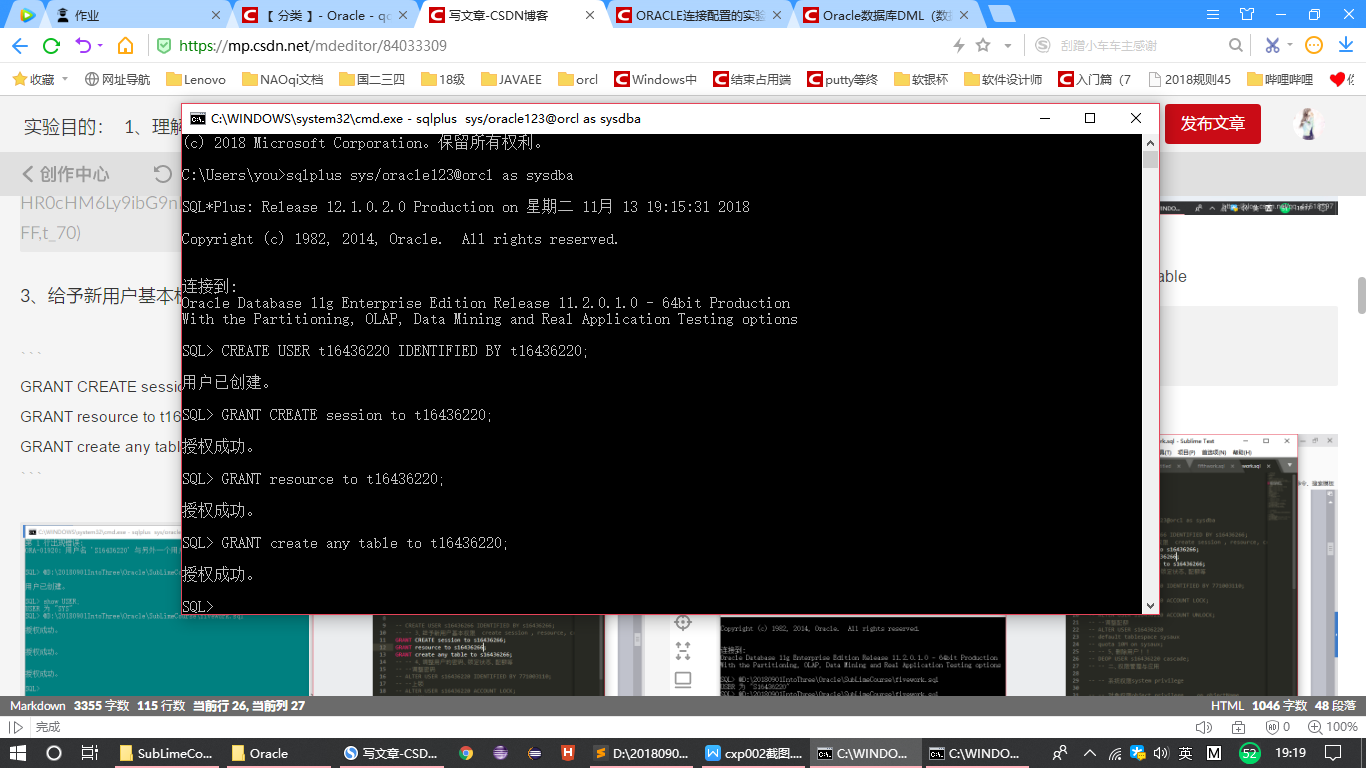This screenshot has width=1366, height=768.
Task: Open the Windows Start menu
Action: 18,753
